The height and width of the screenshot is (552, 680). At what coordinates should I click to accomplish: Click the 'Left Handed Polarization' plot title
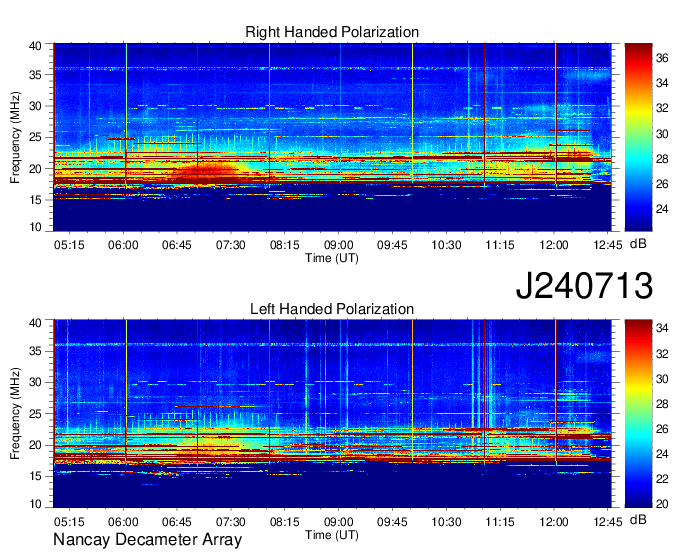coord(332,309)
